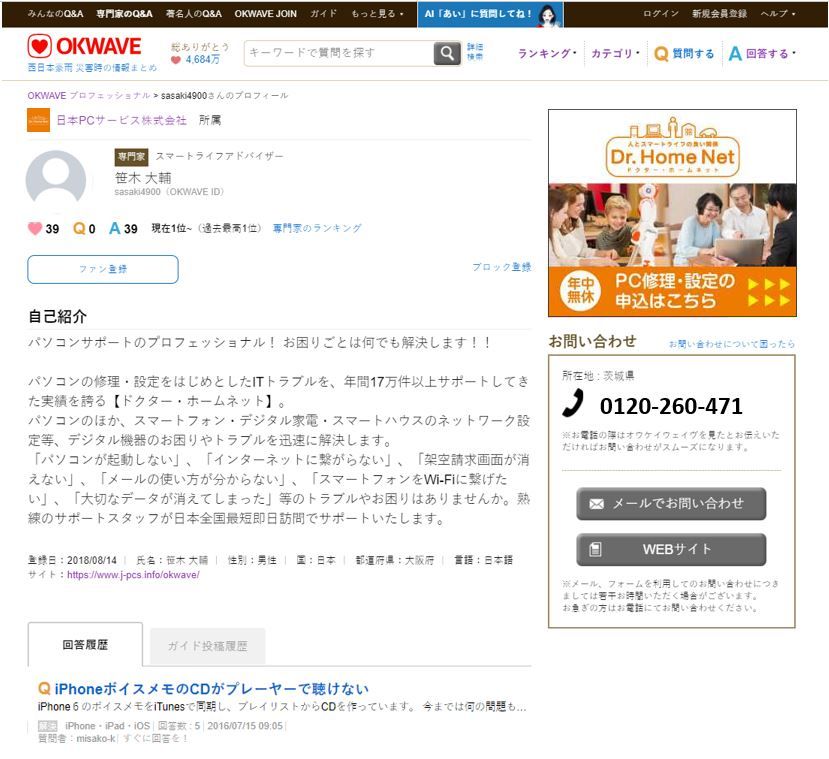Click the 登録日：2018/08/14 text
The height and width of the screenshot is (759, 829).
pyautogui.click(x=72, y=560)
